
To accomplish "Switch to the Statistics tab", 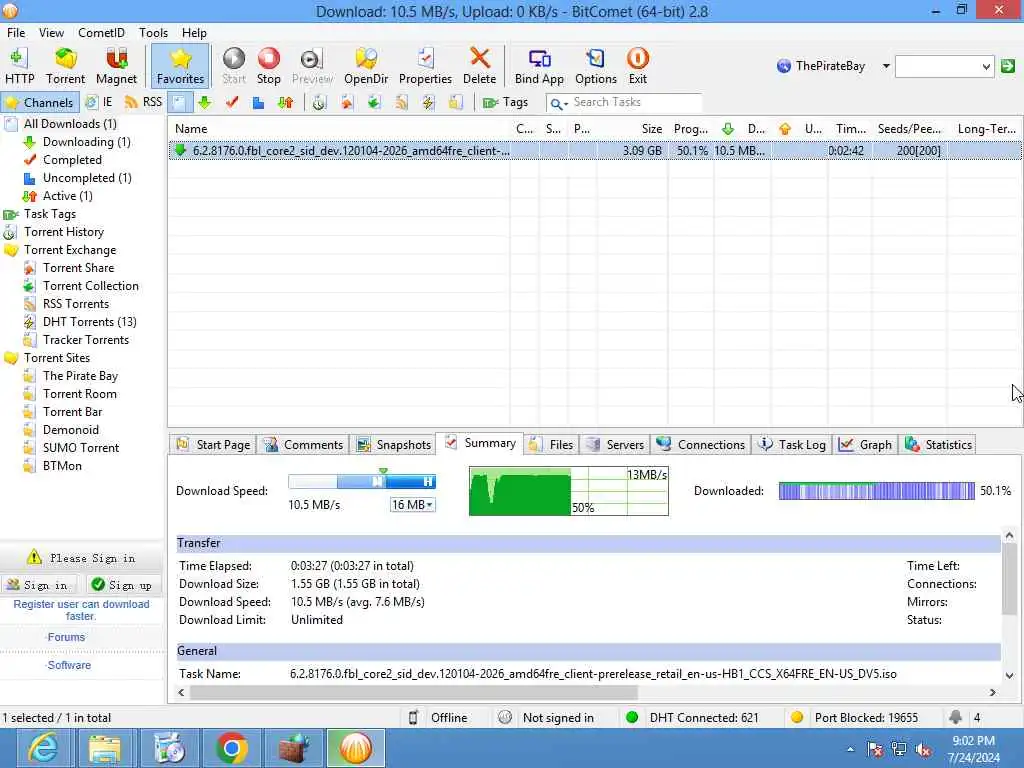I will click(x=938, y=445).
